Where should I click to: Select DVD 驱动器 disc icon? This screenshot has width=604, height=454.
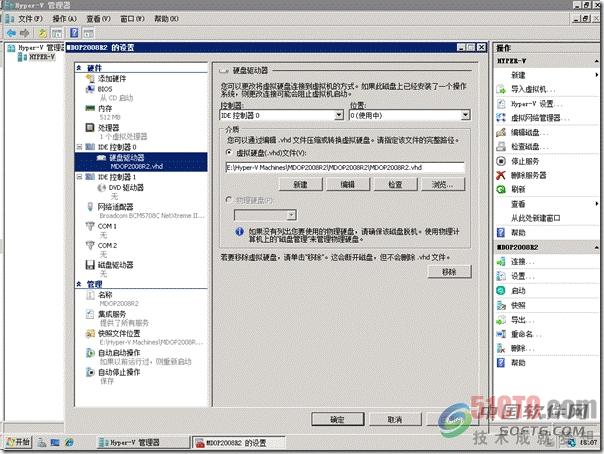coord(102,188)
